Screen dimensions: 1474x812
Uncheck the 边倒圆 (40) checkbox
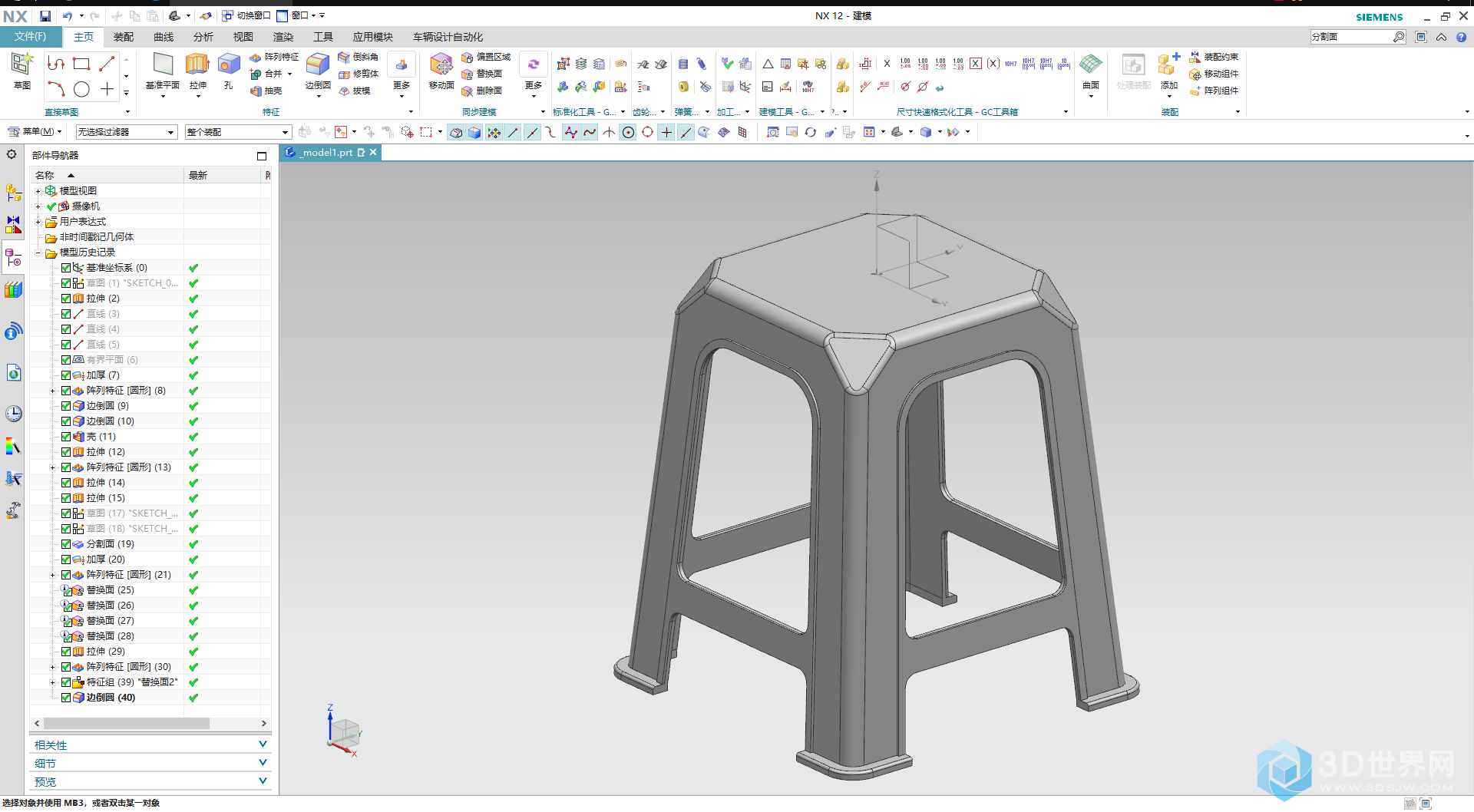click(x=66, y=698)
